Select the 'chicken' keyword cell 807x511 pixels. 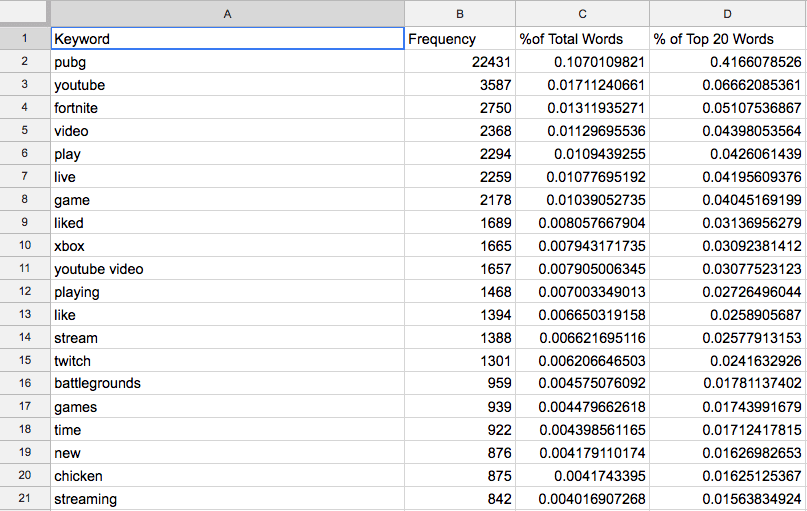click(227, 475)
